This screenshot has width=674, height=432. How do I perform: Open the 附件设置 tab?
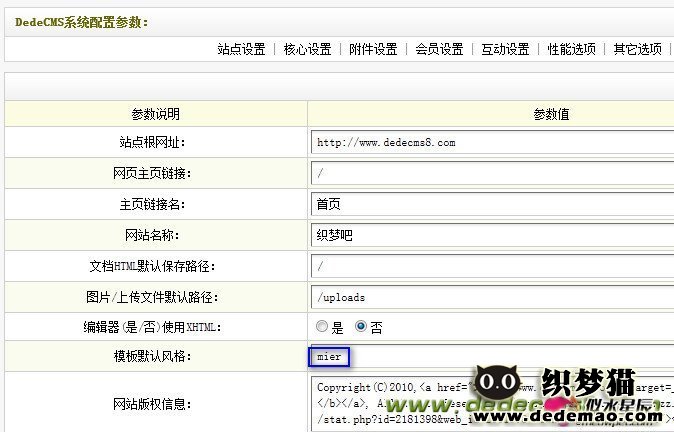point(373,49)
